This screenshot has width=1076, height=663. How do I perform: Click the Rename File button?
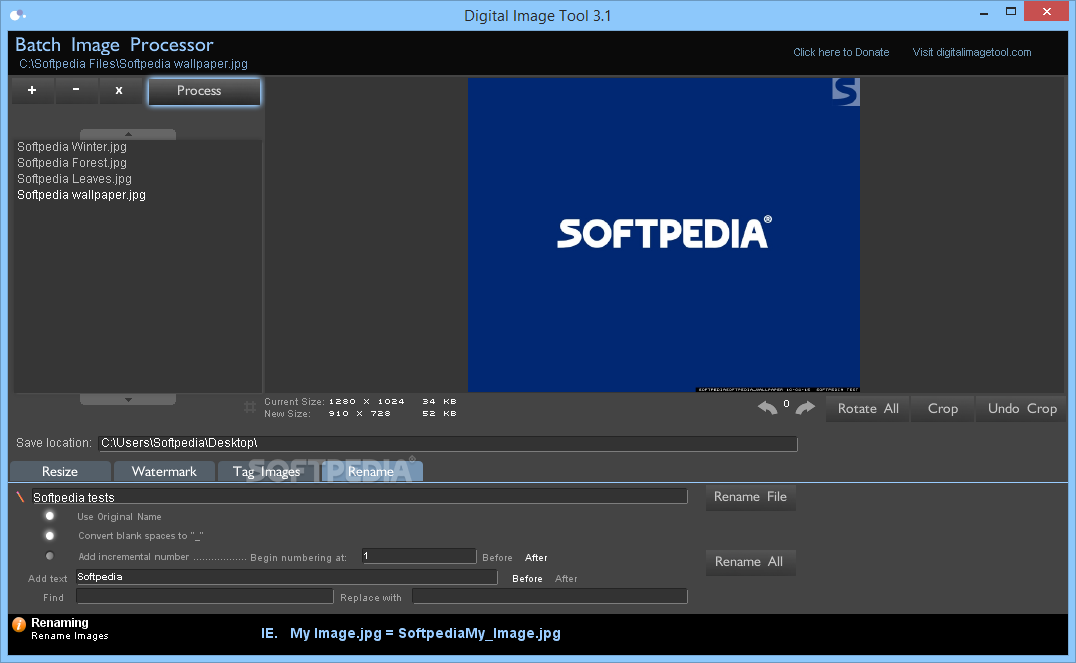click(x=750, y=497)
